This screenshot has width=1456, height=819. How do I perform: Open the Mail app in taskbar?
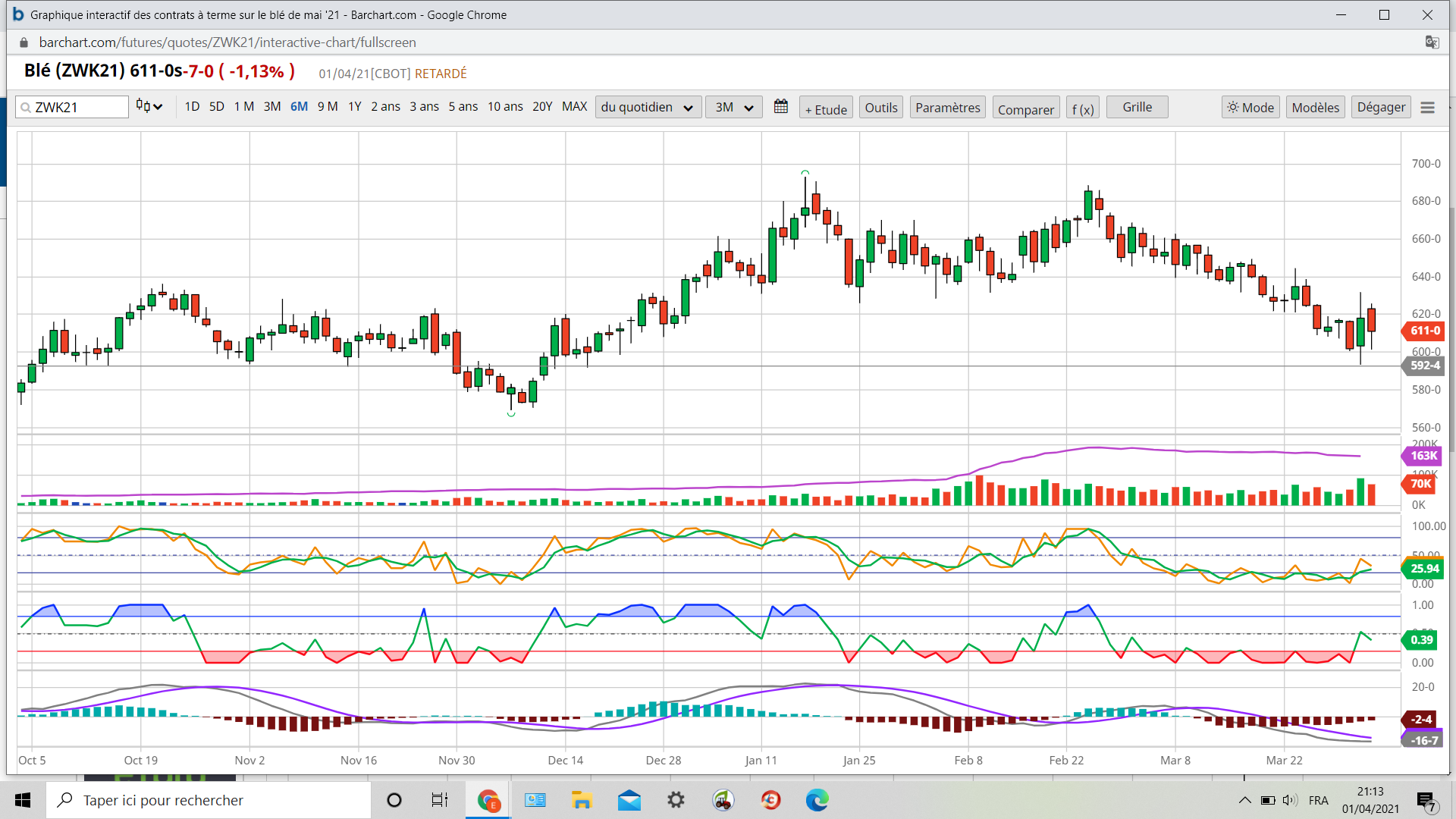coord(629,800)
